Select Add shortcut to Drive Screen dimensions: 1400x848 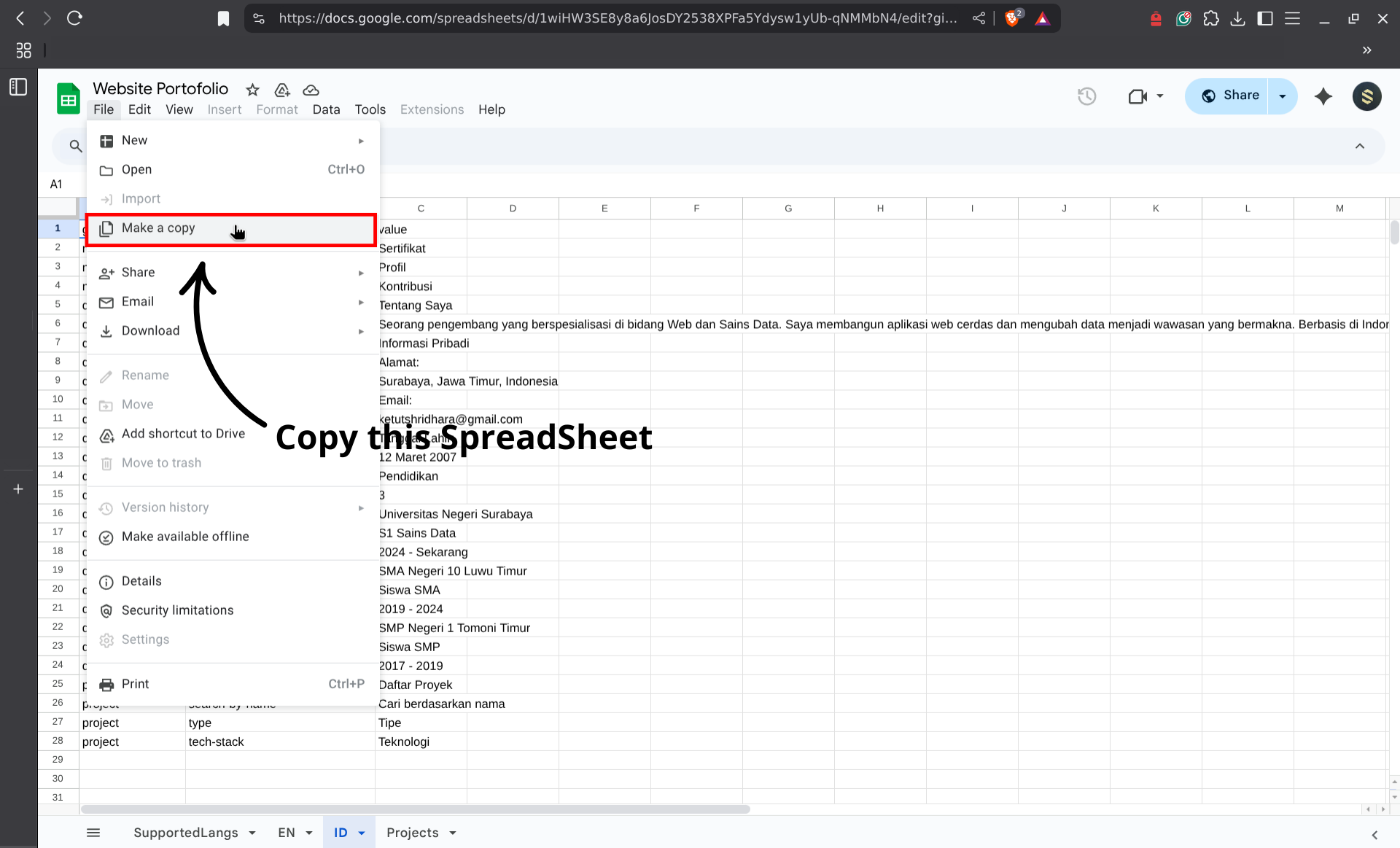(x=233, y=434)
